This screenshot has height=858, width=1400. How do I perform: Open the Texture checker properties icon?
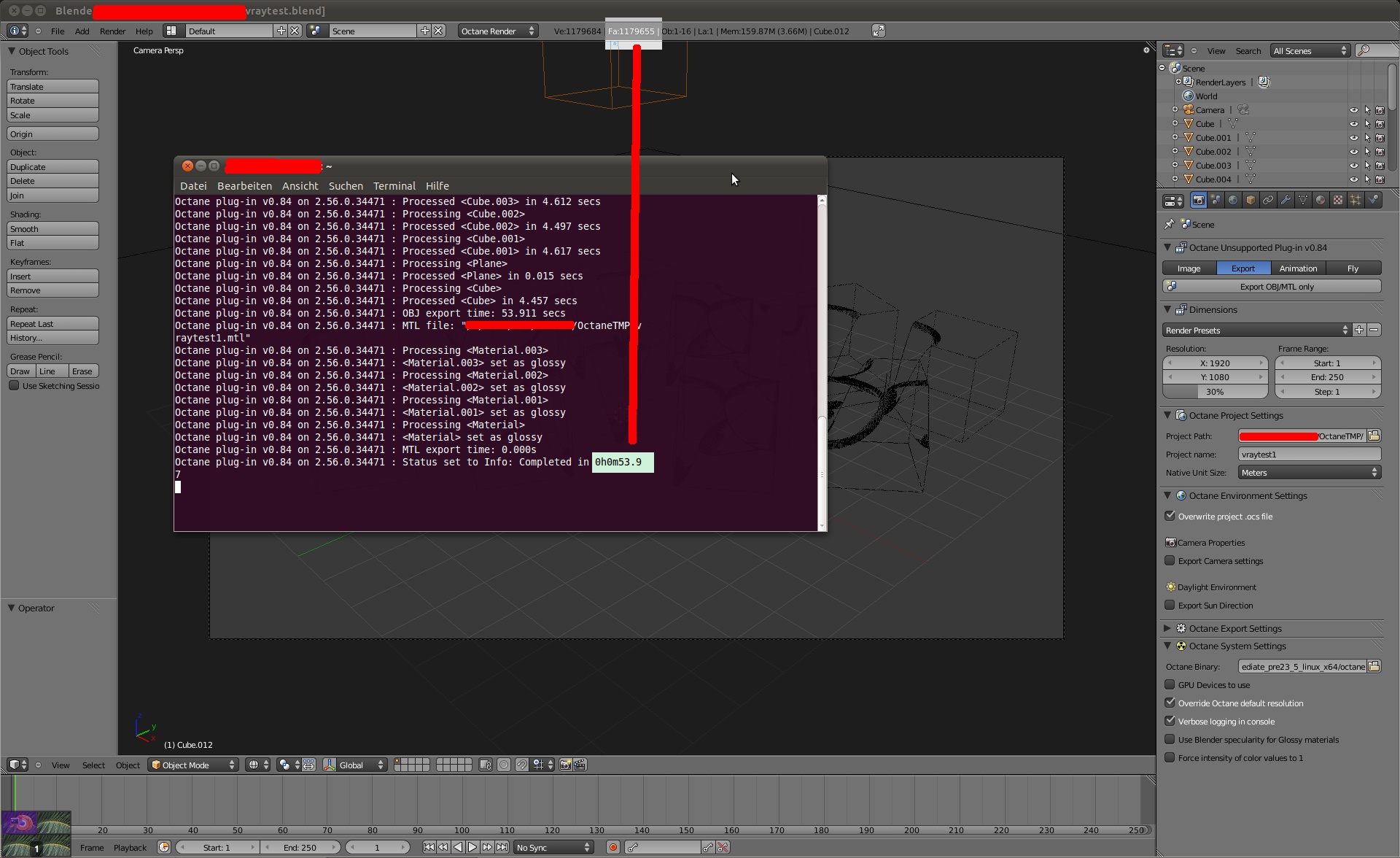(1338, 200)
